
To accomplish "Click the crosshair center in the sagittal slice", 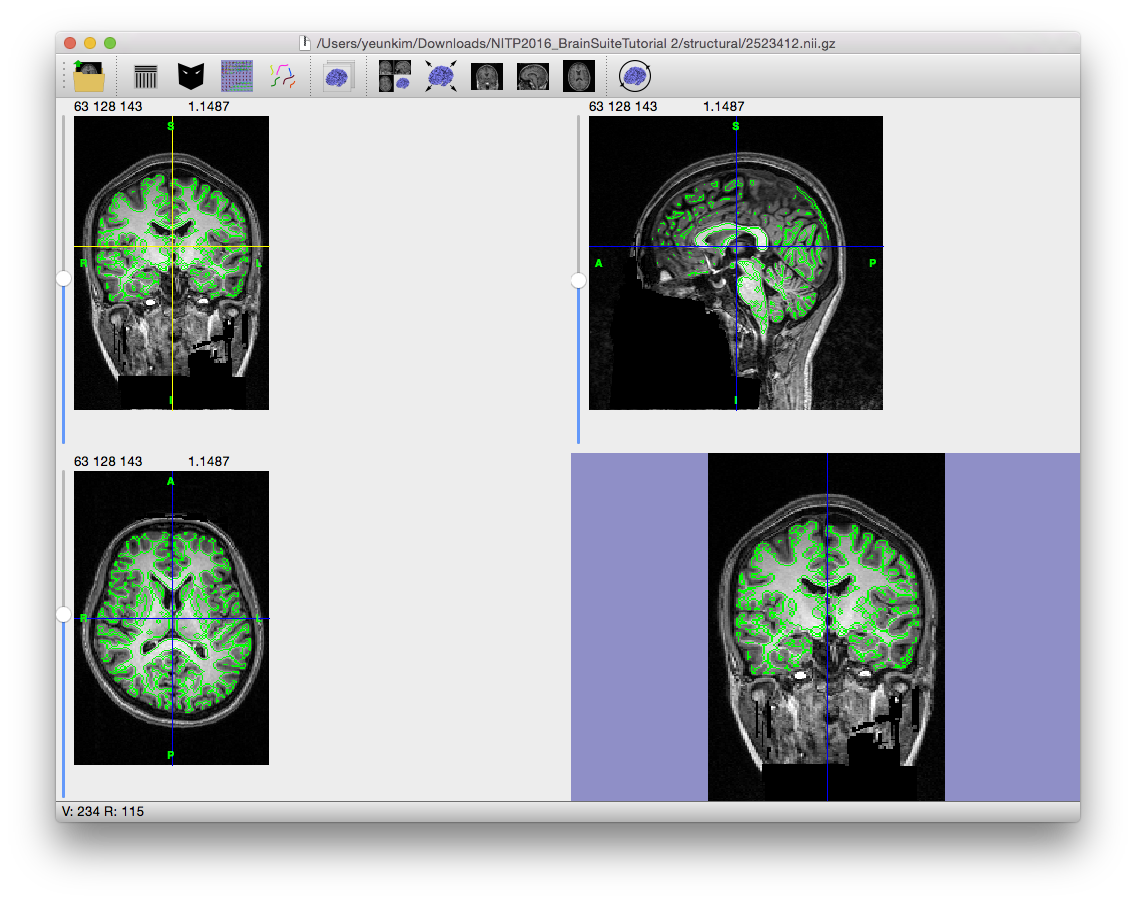I will [x=736, y=246].
